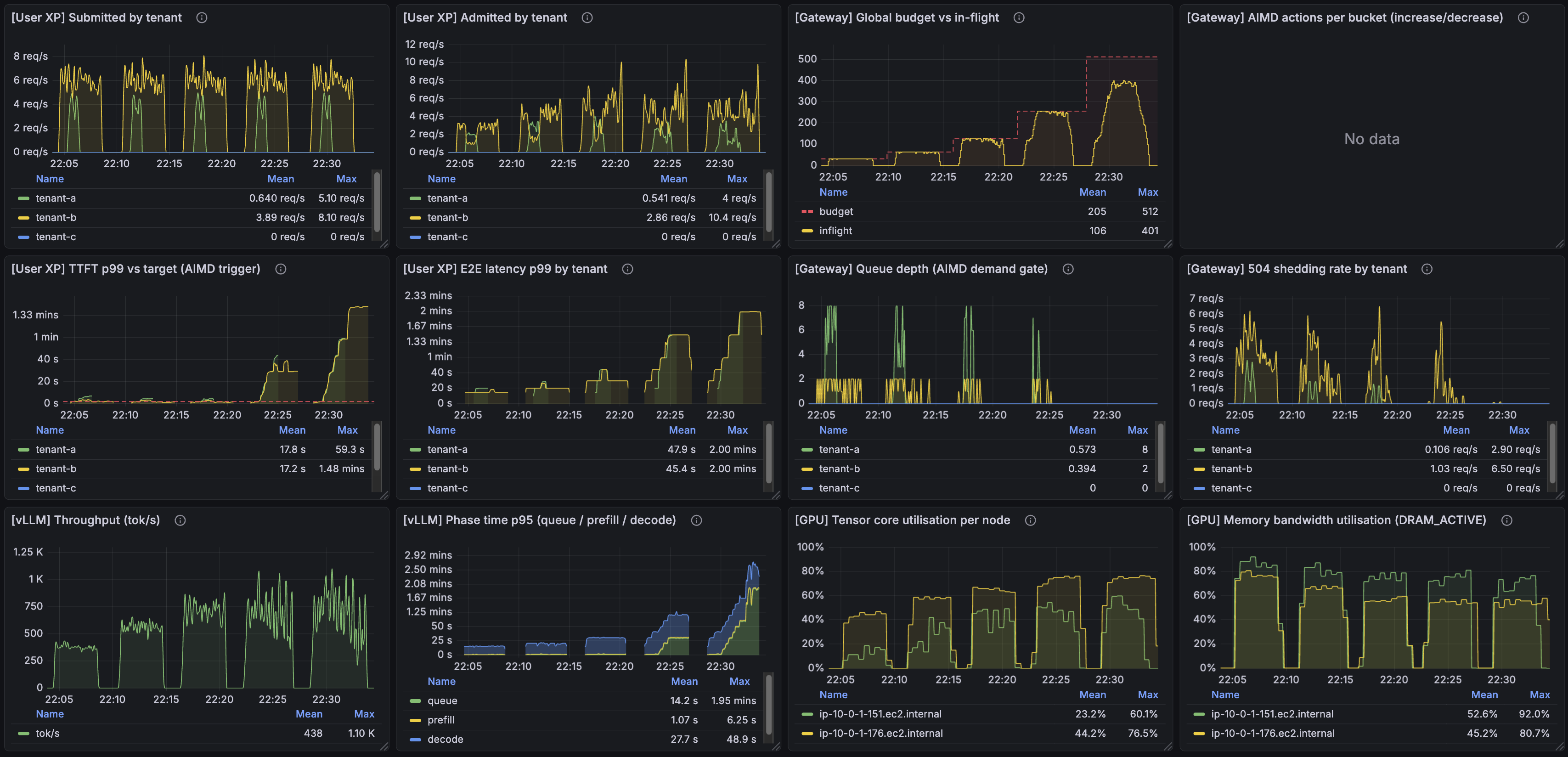
Task: Open info icon for vLLM Phase time p95
Action: (x=696, y=520)
